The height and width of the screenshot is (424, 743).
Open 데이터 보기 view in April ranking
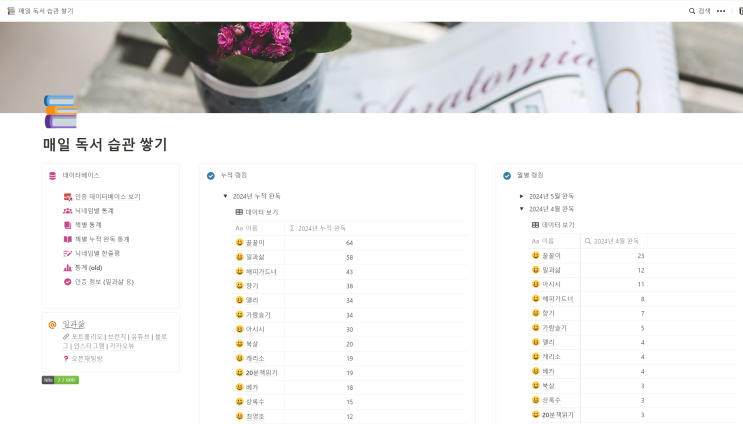click(x=553, y=225)
